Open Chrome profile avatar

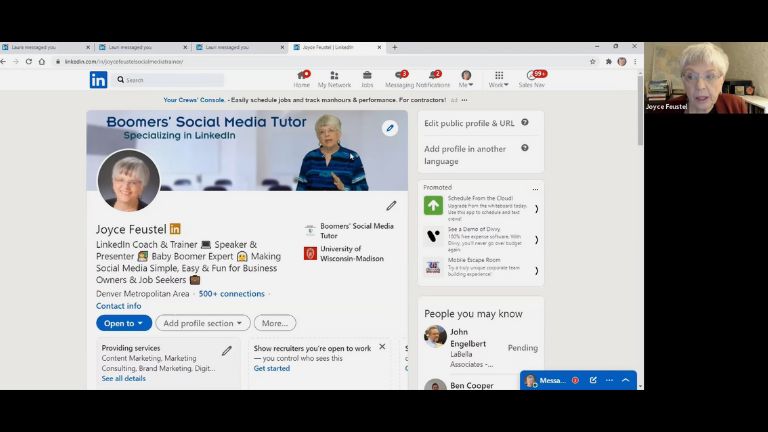pos(622,62)
